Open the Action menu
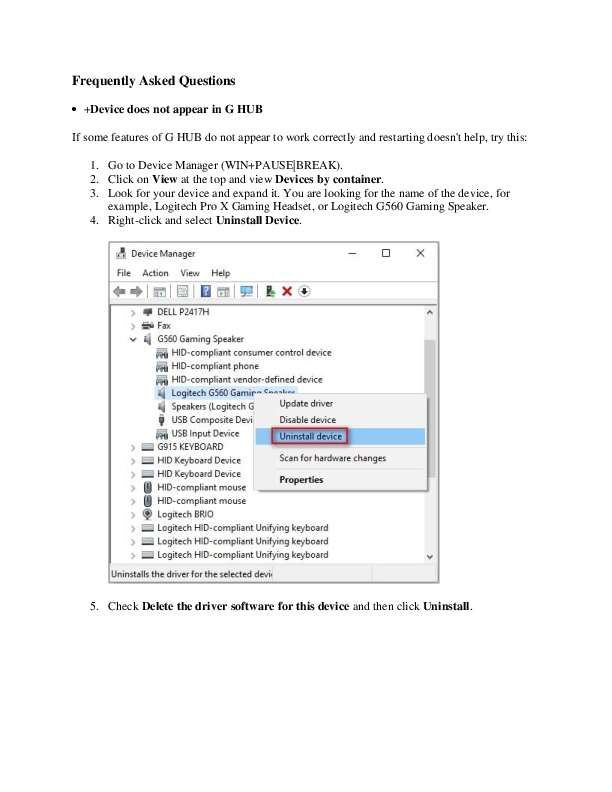This screenshot has width=612, height=792. pyautogui.click(x=155, y=273)
